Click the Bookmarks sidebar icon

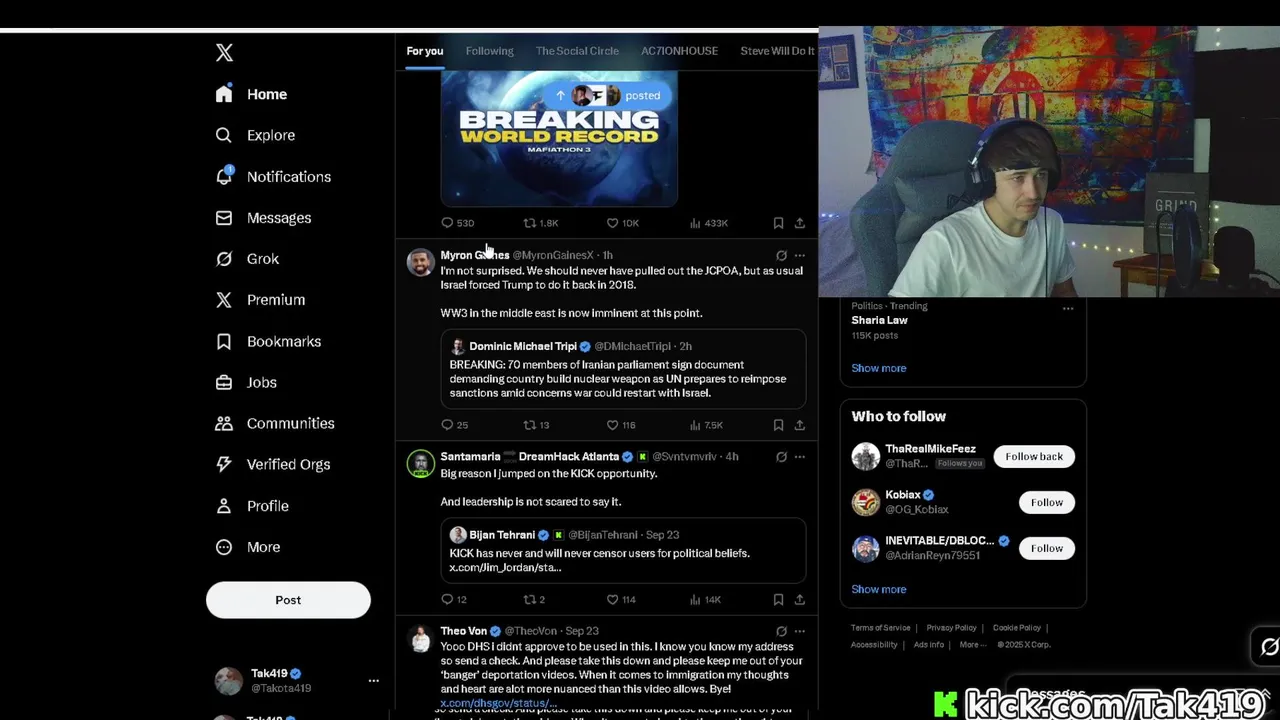coord(224,342)
